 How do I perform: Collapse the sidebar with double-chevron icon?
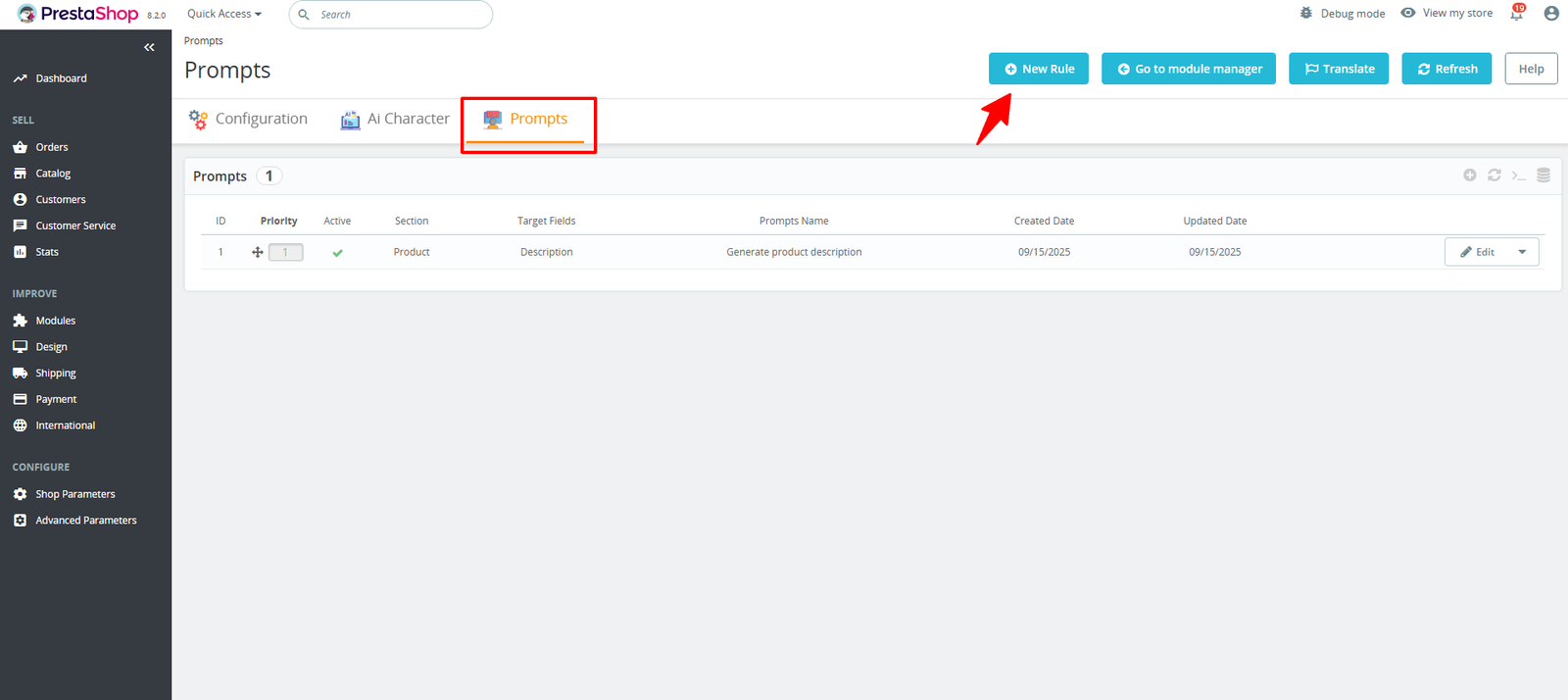click(x=149, y=47)
